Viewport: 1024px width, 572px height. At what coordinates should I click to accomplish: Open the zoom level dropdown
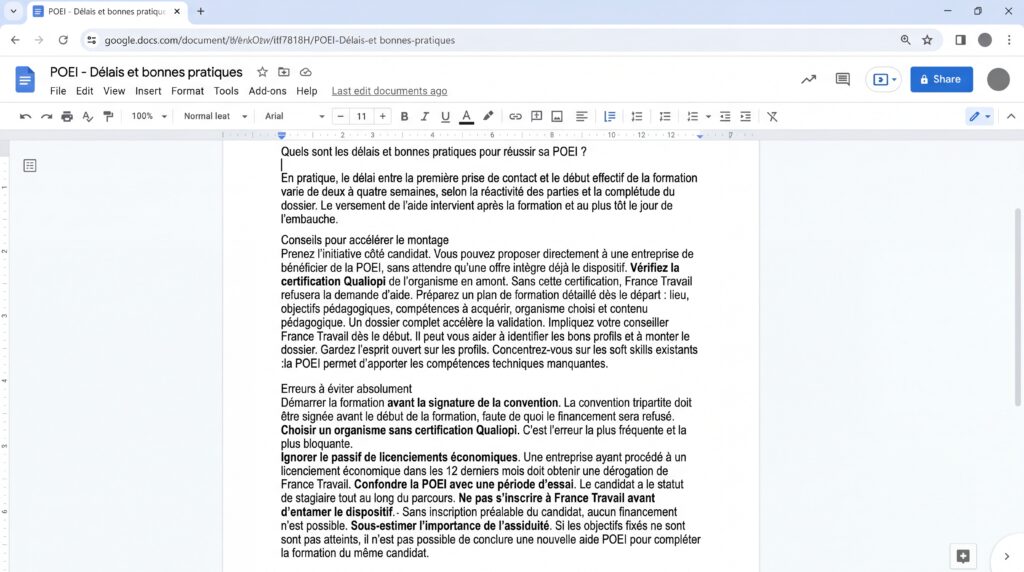[149, 116]
